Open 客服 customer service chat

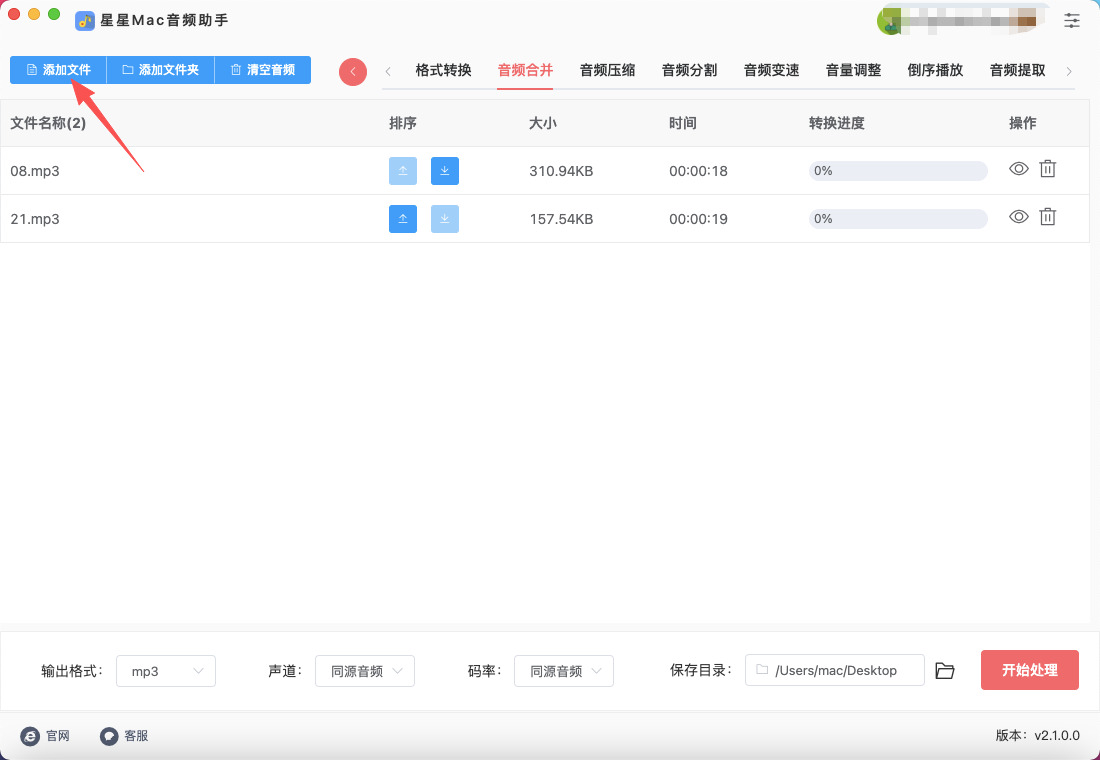point(124,736)
